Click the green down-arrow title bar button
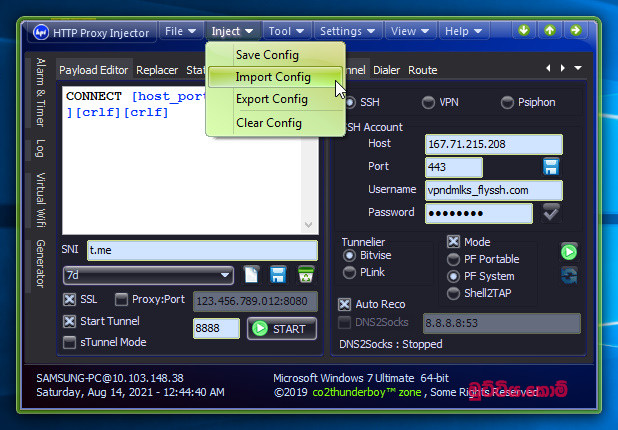Screen dimensions: 618x430 coord(524,30)
